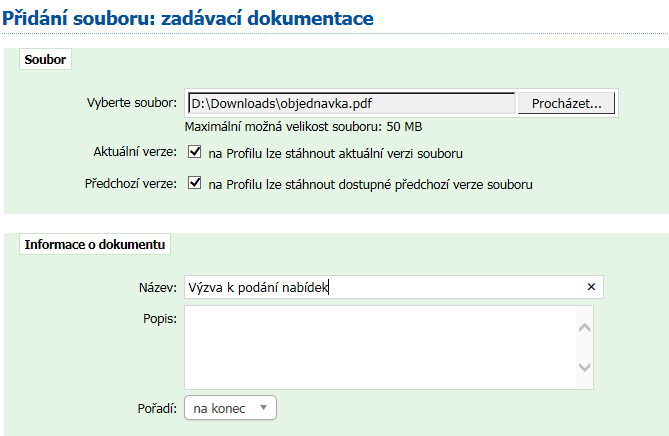Click the 'Popis:' label
The width and height of the screenshot is (669, 436).
click(160, 319)
